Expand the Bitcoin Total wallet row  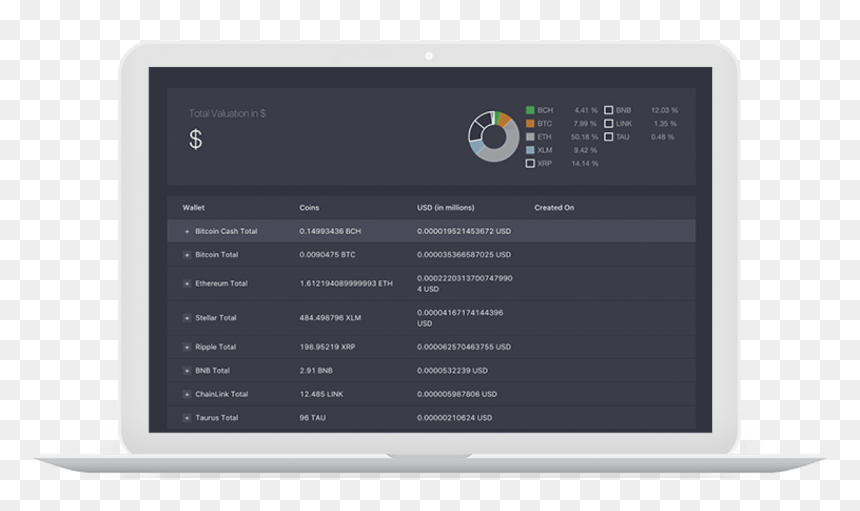tap(186, 255)
